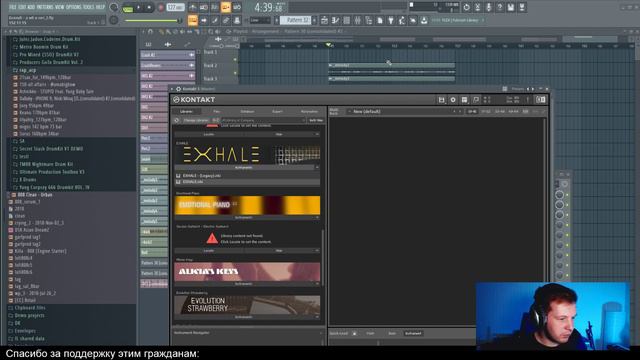Image resolution: width=640 pixels, height=360 pixels.
Task: Switch to Kontakt Files tab
Action: pos(217,111)
